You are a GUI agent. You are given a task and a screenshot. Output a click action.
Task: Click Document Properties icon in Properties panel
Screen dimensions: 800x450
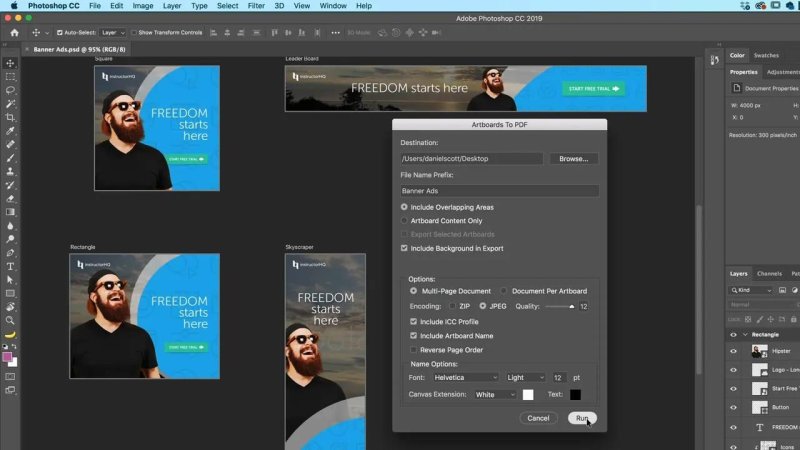point(736,88)
